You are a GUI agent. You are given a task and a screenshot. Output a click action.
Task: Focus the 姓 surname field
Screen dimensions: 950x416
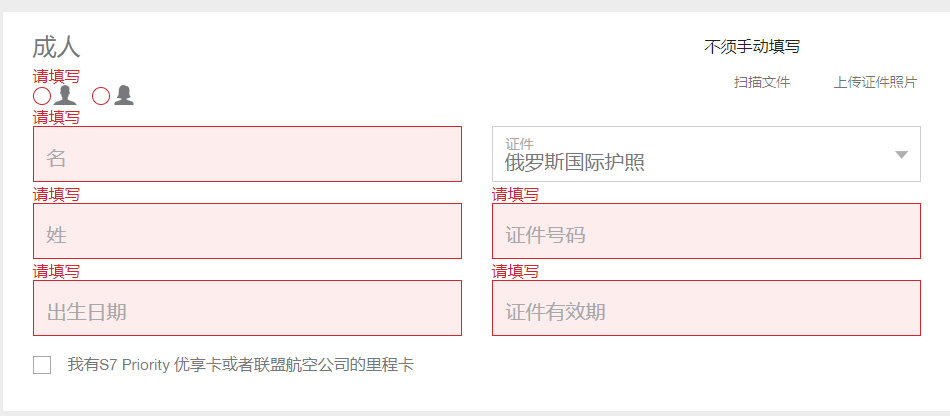pyautogui.click(x=247, y=231)
